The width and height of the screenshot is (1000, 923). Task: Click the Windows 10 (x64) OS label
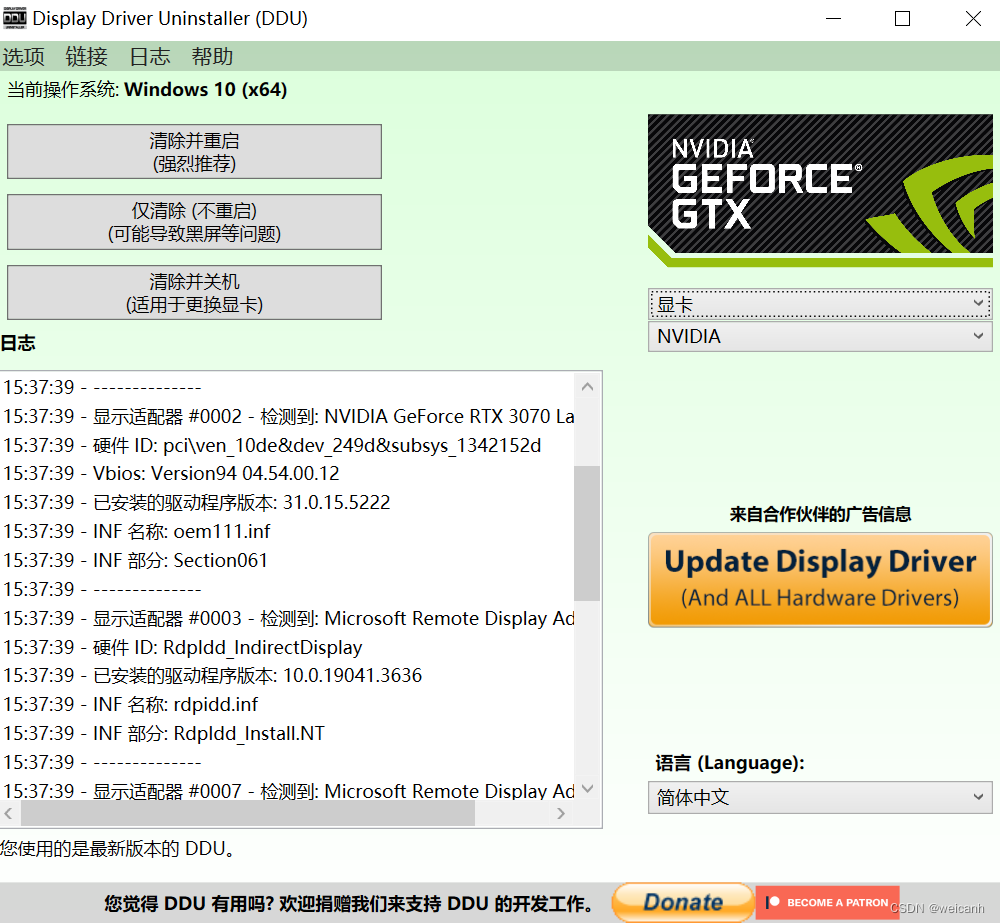(205, 90)
